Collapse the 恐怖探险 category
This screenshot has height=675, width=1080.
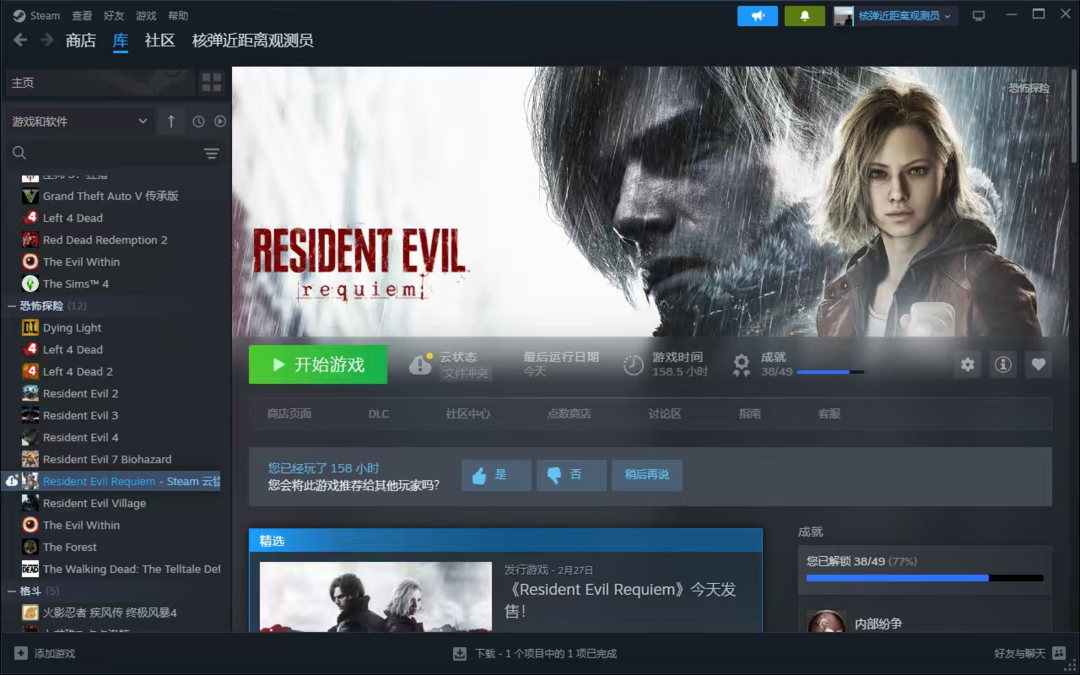(x=11, y=306)
